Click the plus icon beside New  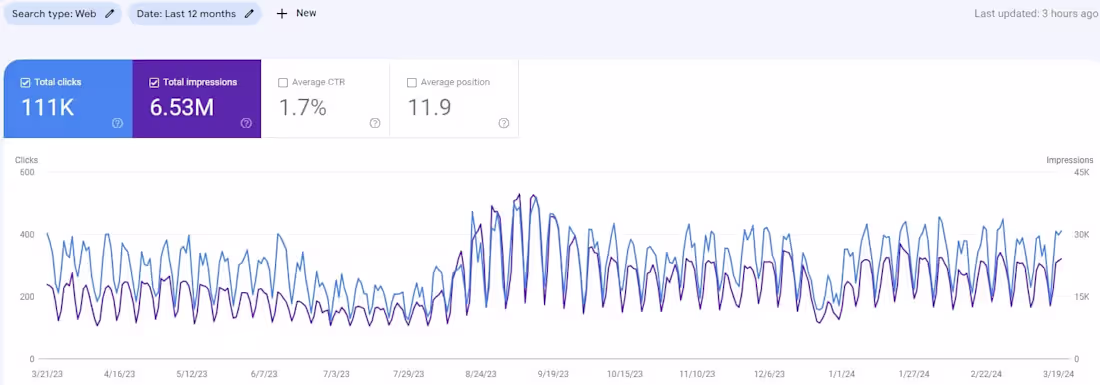pos(281,13)
